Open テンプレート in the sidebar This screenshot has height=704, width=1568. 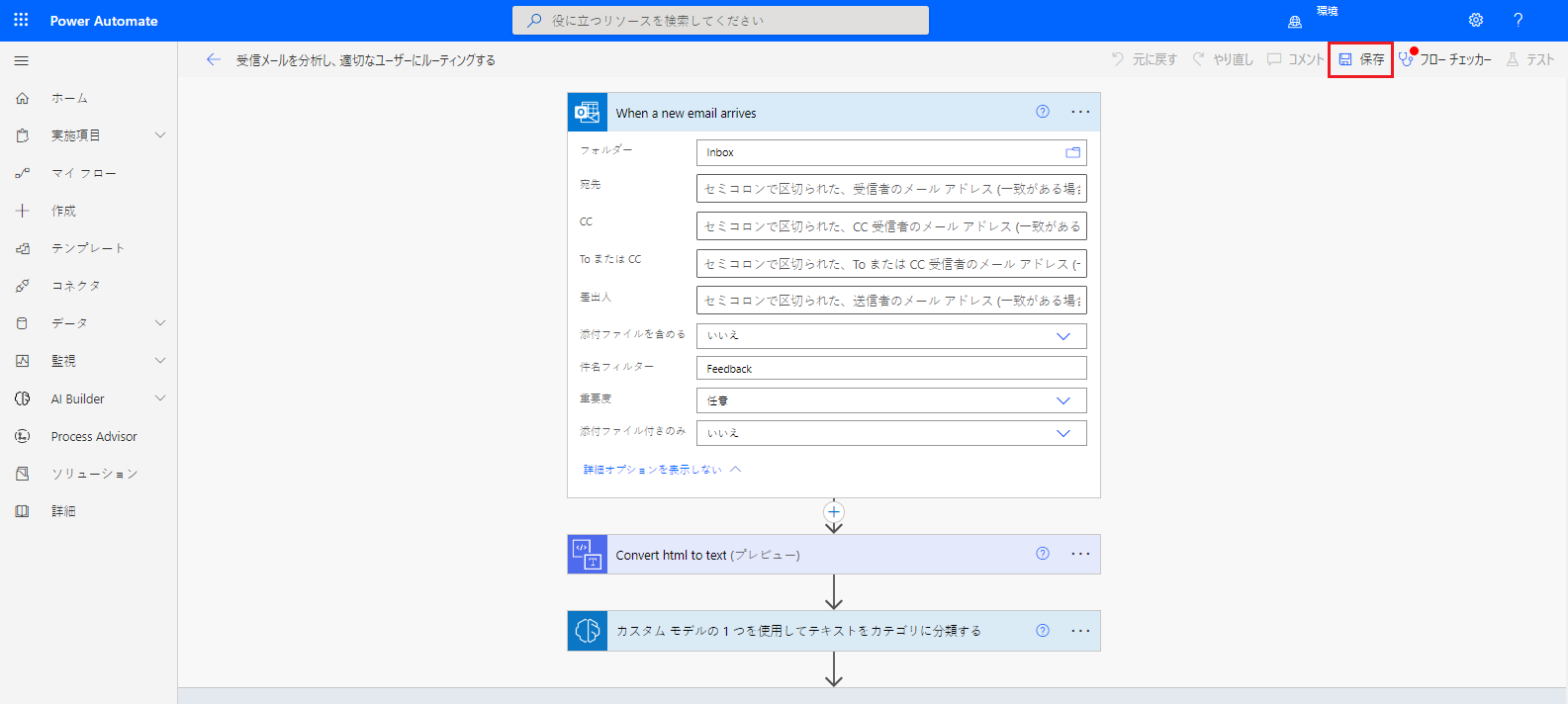[x=89, y=248]
